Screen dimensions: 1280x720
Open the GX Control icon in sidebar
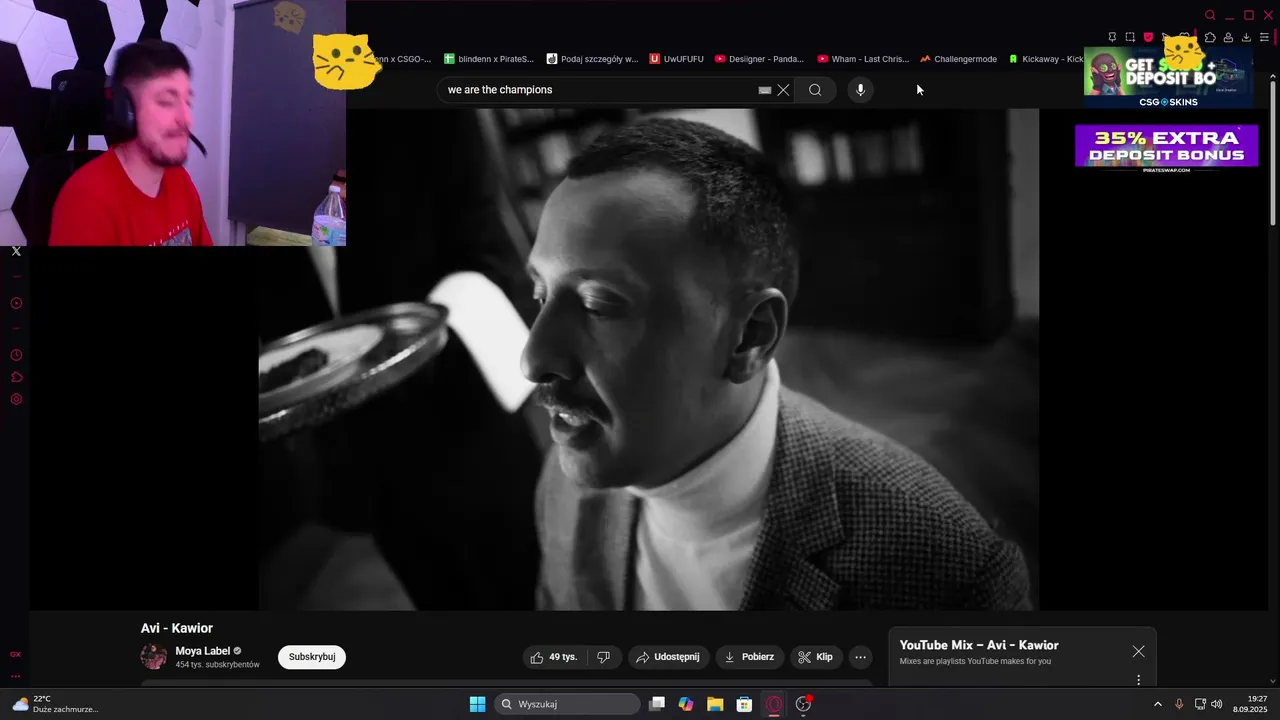16,654
